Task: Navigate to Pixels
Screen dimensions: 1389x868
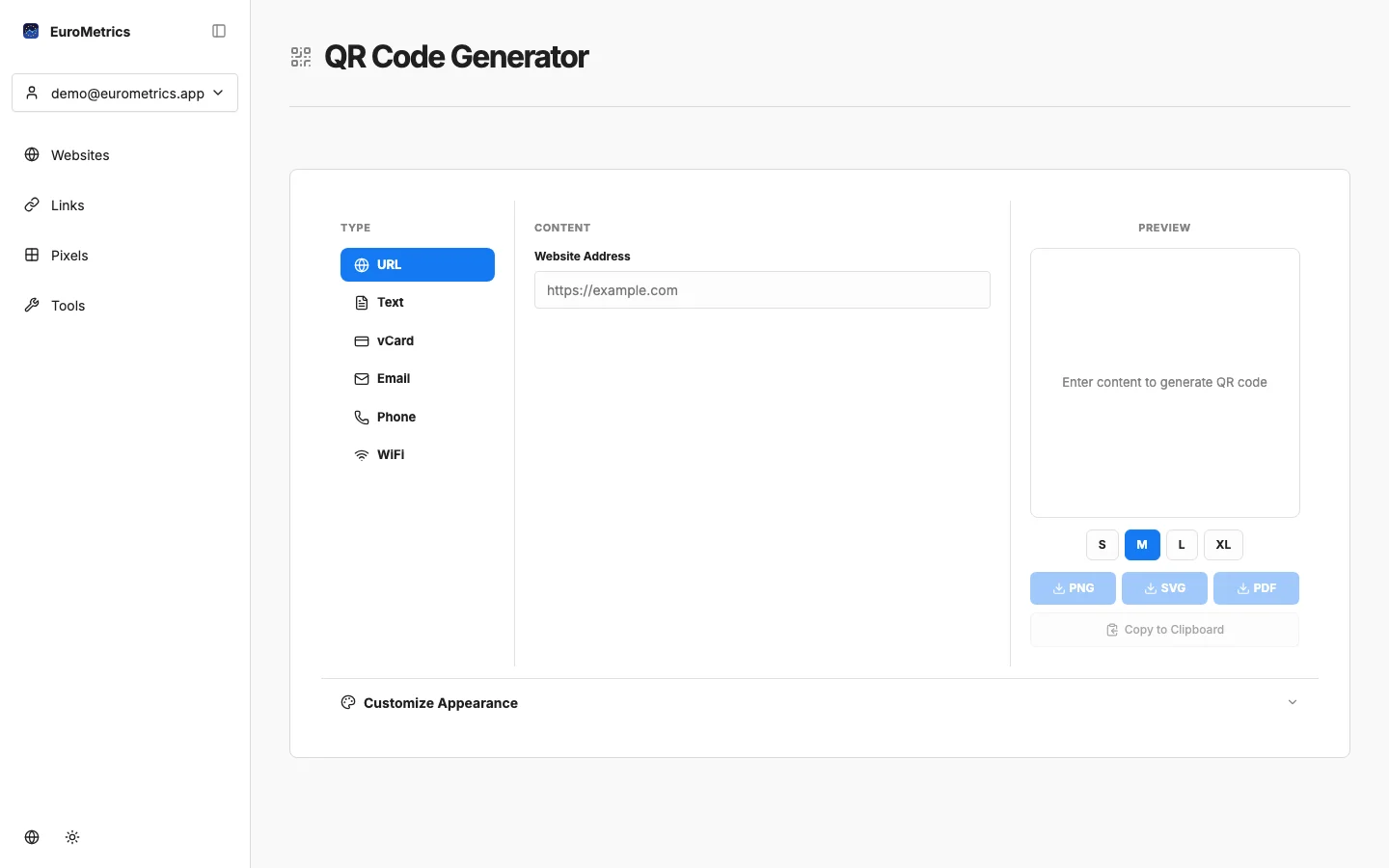Action: (x=124, y=255)
